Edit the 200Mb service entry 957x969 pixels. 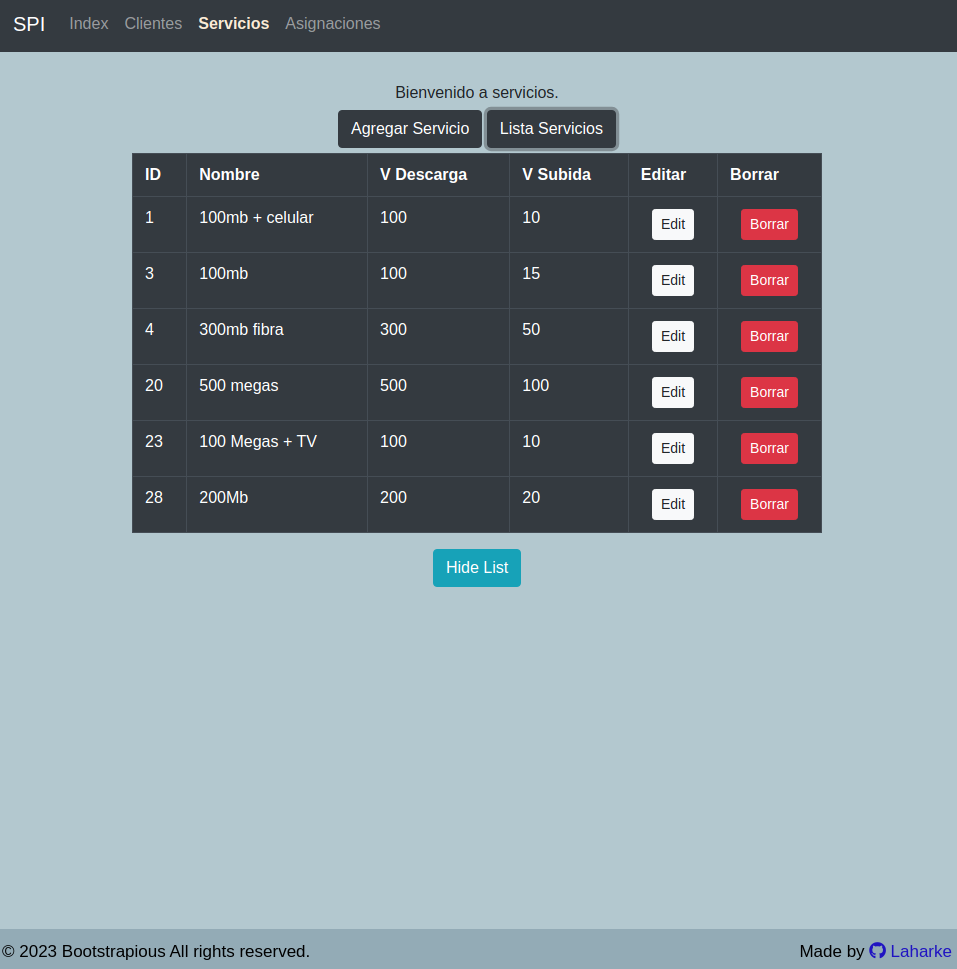(x=672, y=504)
